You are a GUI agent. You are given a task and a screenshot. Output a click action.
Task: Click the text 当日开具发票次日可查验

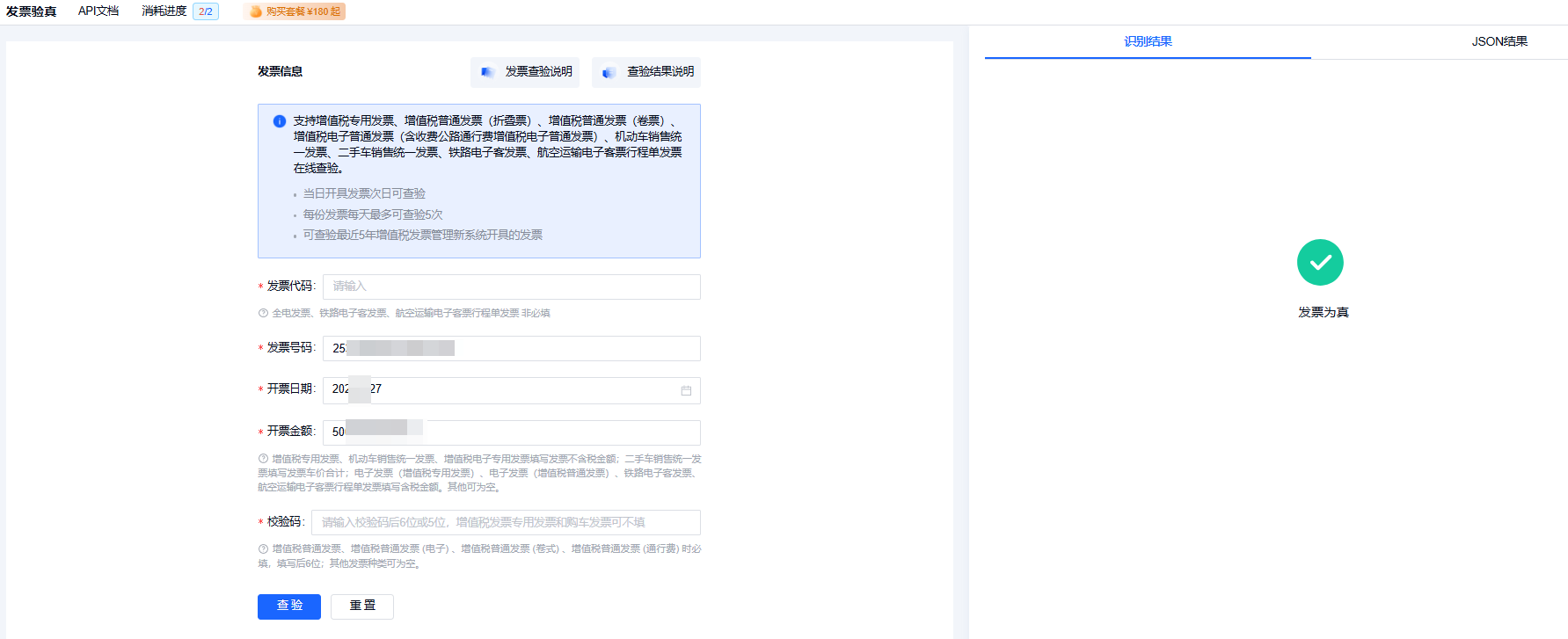coord(364,193)
